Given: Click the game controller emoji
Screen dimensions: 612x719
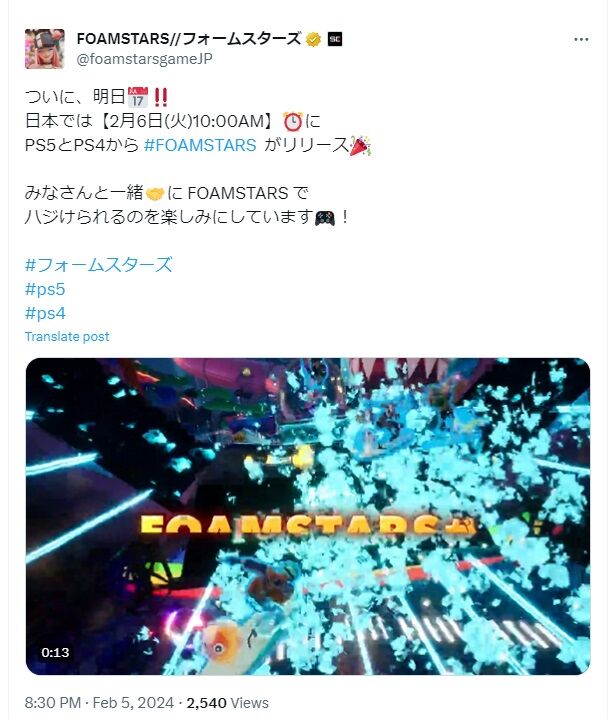Looking at the screenshot, I should click(x=325, y=218).
